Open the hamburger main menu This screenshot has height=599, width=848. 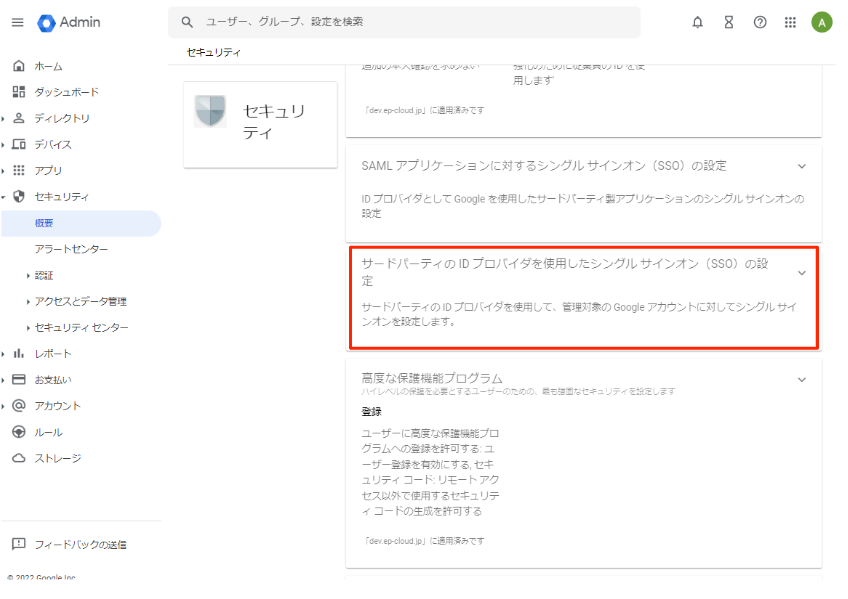18,22
